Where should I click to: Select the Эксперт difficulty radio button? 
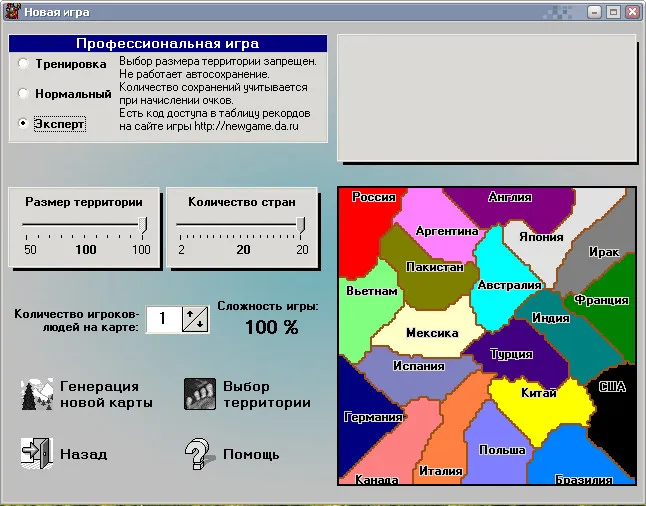click(x=24, y=124)
